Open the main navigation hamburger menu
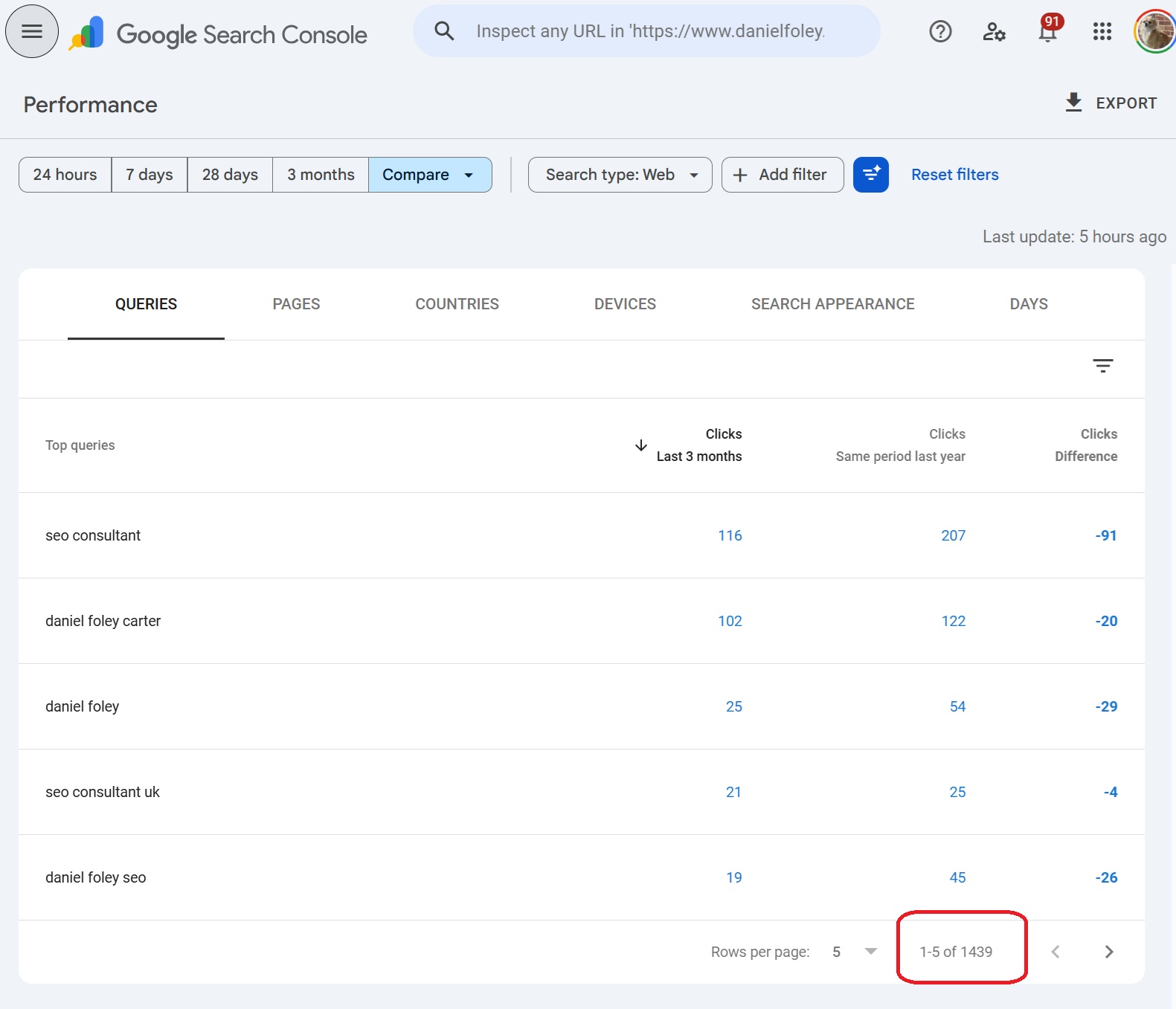Image resolution: width=1176 pixels, height=1009 pixels. tap(32, 31)
